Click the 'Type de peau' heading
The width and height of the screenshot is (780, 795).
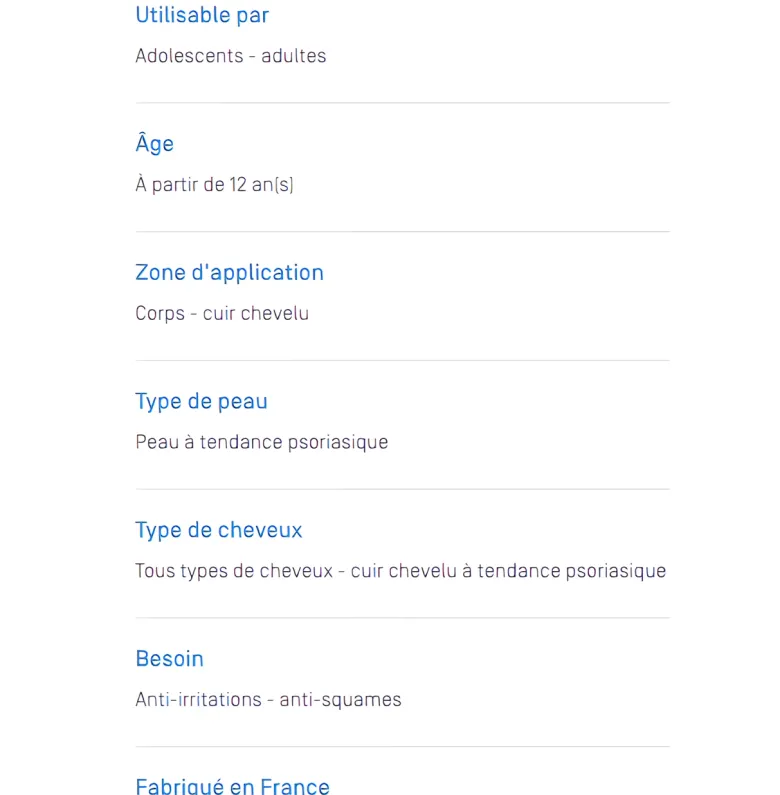point(201,402)
